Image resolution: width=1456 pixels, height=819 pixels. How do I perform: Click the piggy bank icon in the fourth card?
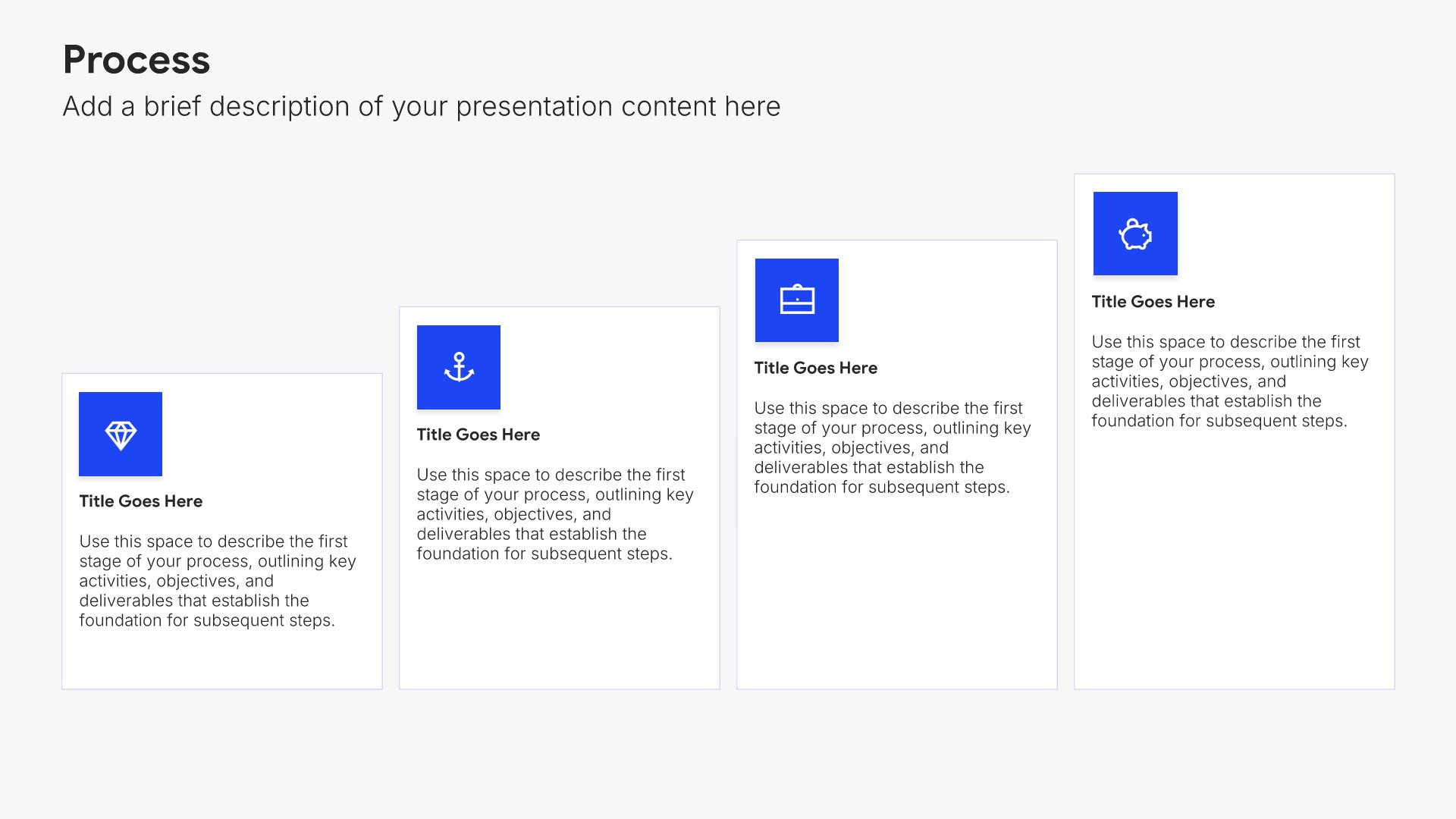(1135, 234)
